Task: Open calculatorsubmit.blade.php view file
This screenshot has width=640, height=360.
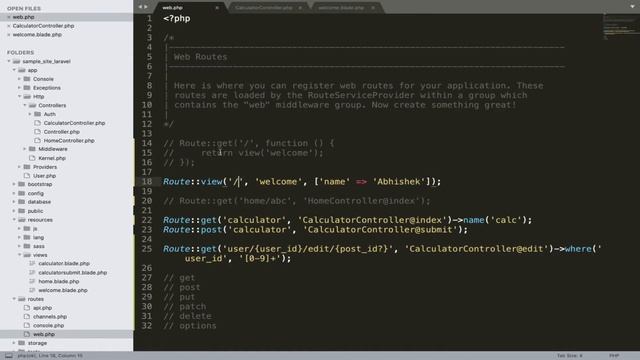Action: (x=73, y=272)
